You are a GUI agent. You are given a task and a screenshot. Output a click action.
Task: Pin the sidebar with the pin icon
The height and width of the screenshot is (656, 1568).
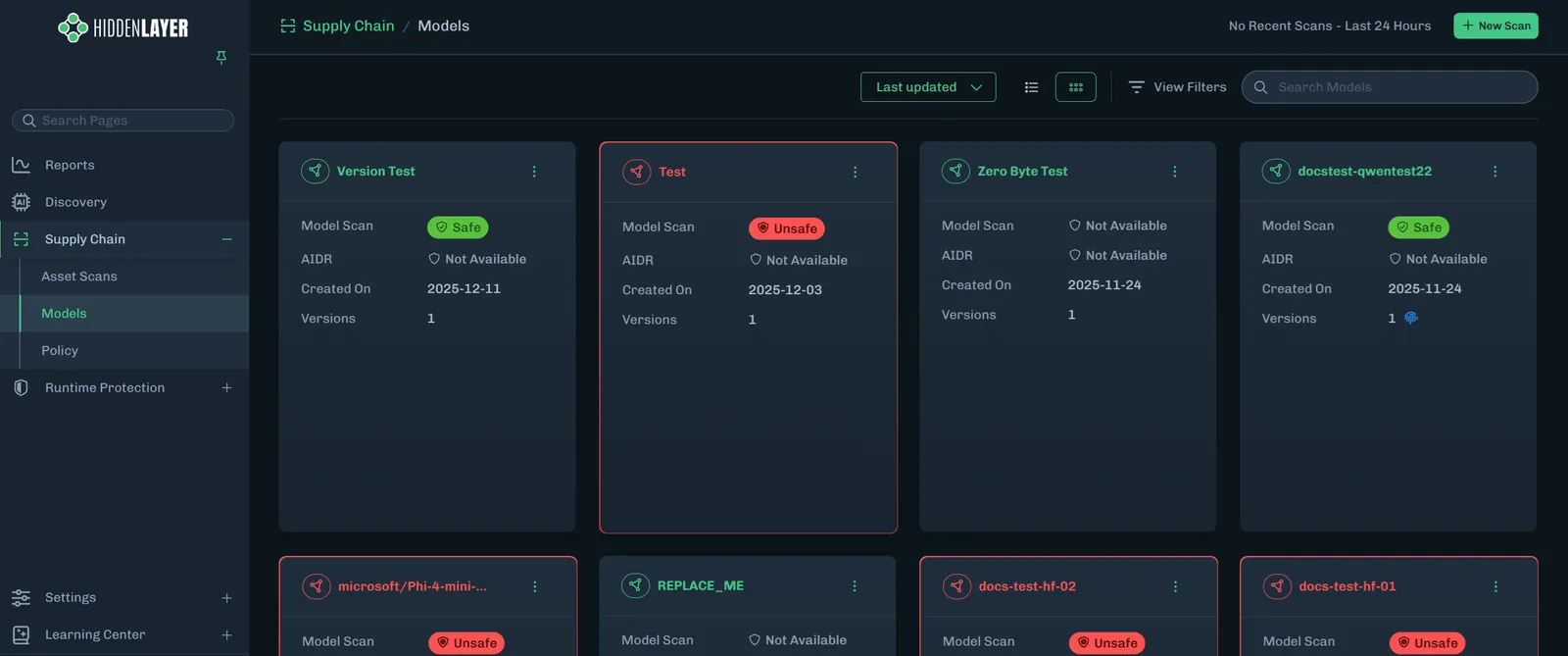click(x=221, y=58)
